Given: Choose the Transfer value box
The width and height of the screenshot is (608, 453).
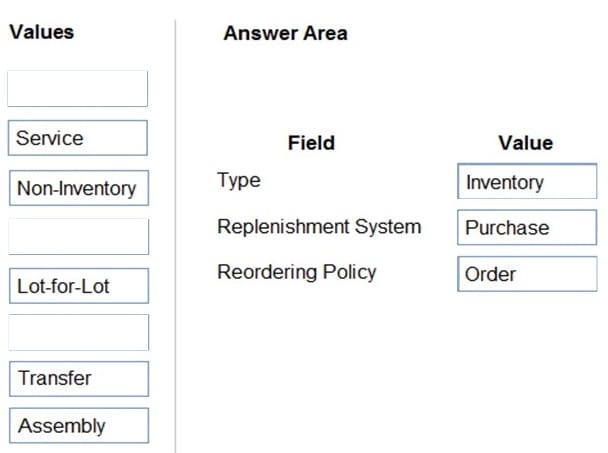Looking at the screenshot, I should pos(77,378).
